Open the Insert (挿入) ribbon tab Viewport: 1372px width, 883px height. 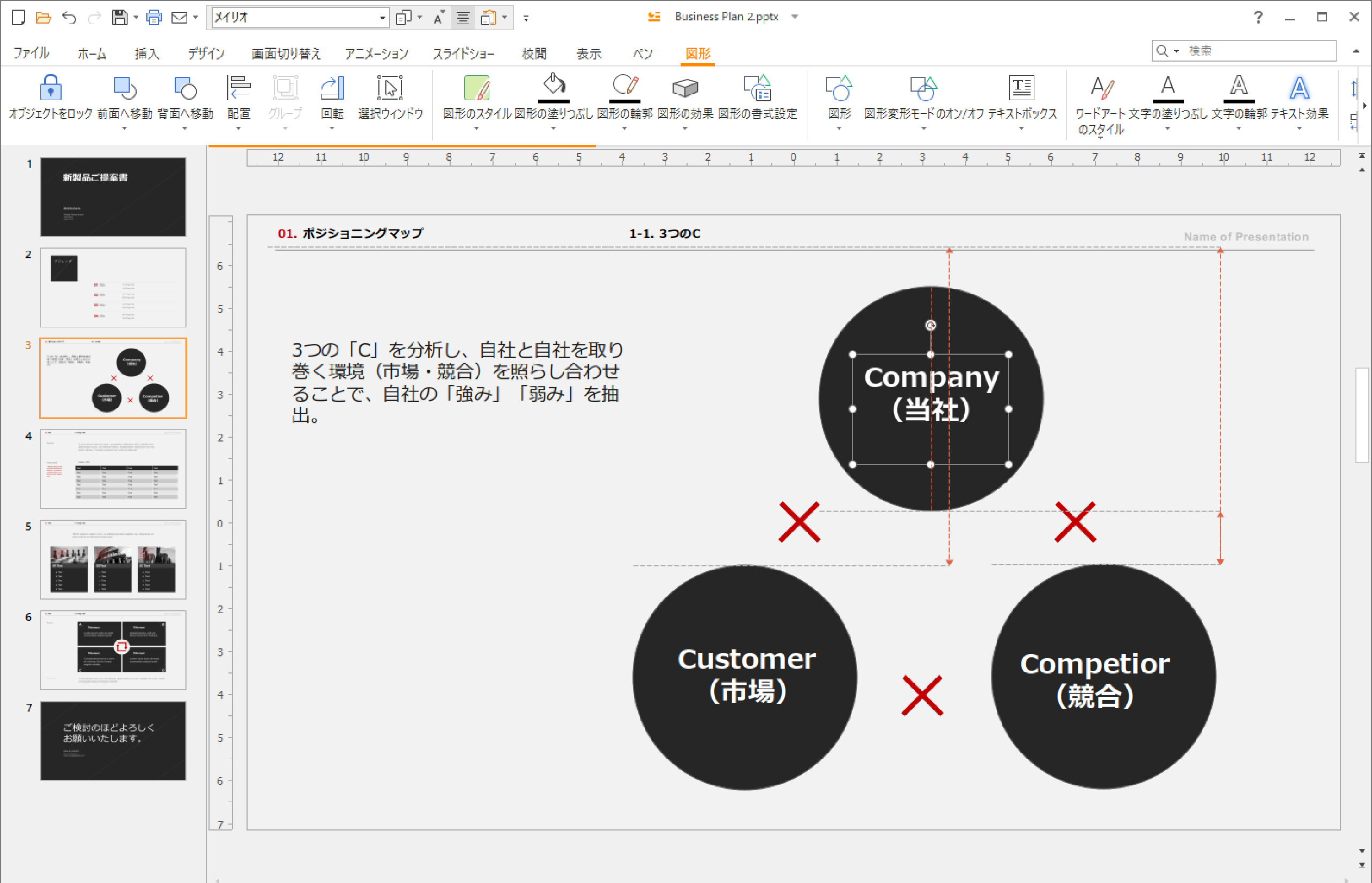pyautogui.click(x=147, y=54)
